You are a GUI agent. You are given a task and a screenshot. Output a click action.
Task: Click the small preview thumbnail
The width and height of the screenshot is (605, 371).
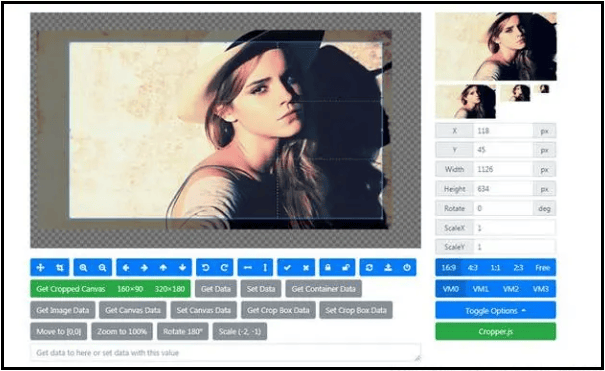515,93
